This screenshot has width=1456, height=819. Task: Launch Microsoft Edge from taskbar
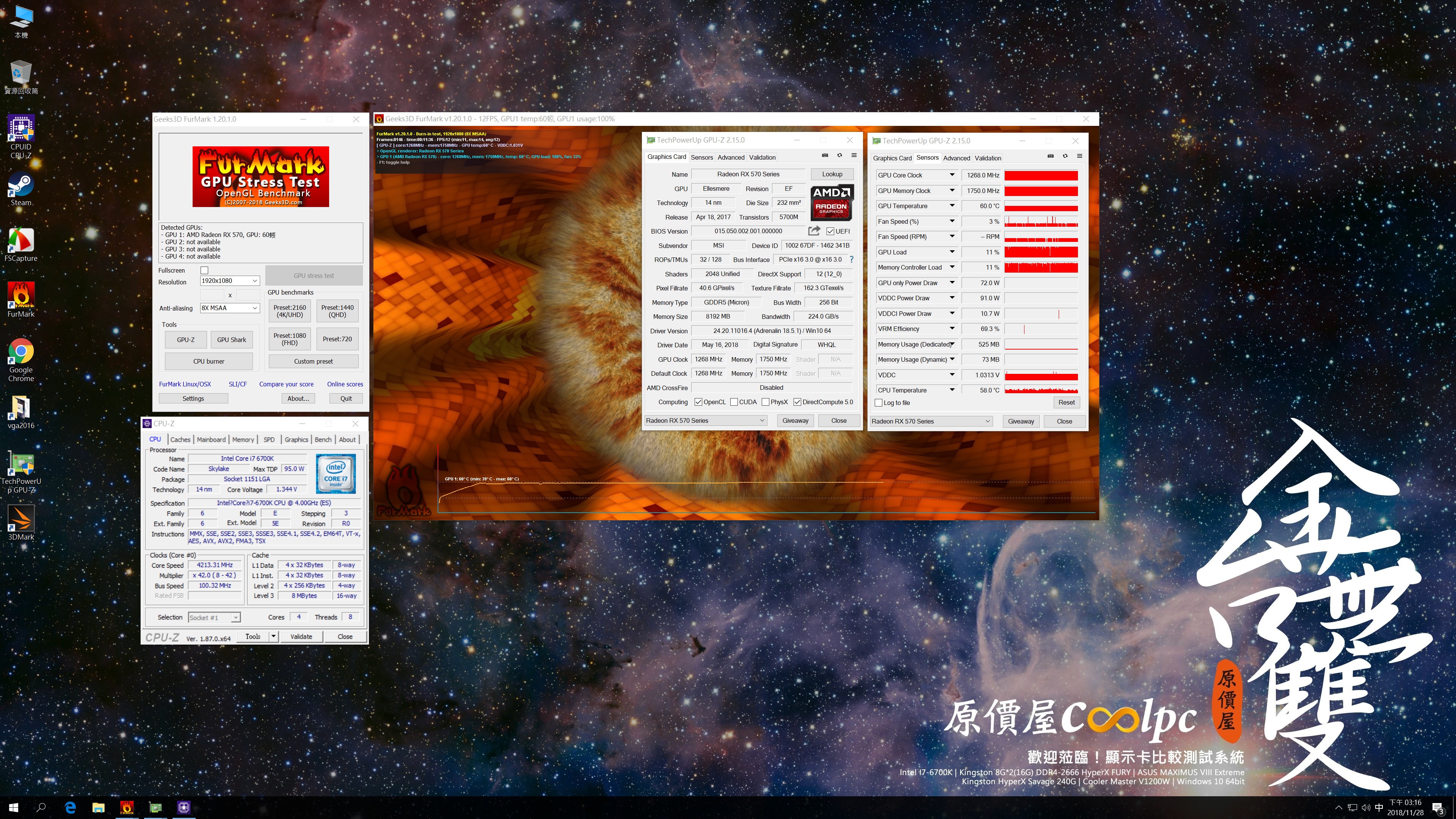click(70, 807)
